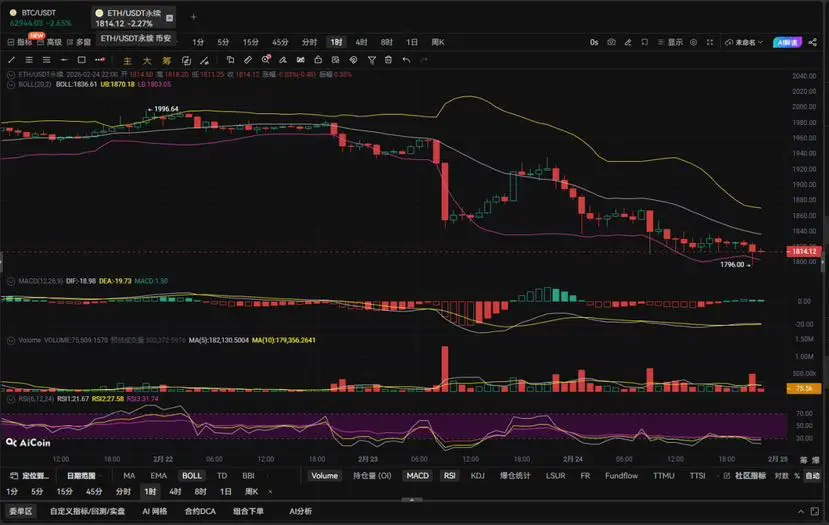Open the 委单区 order area tab
This screenshot has height=525, width=829.
(x=21, y=511)
